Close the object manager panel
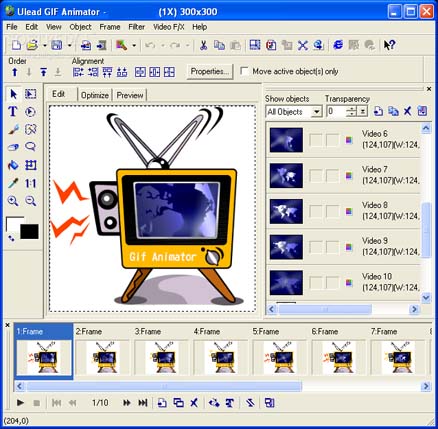The image size is (438, 429). tap(429, 89)
